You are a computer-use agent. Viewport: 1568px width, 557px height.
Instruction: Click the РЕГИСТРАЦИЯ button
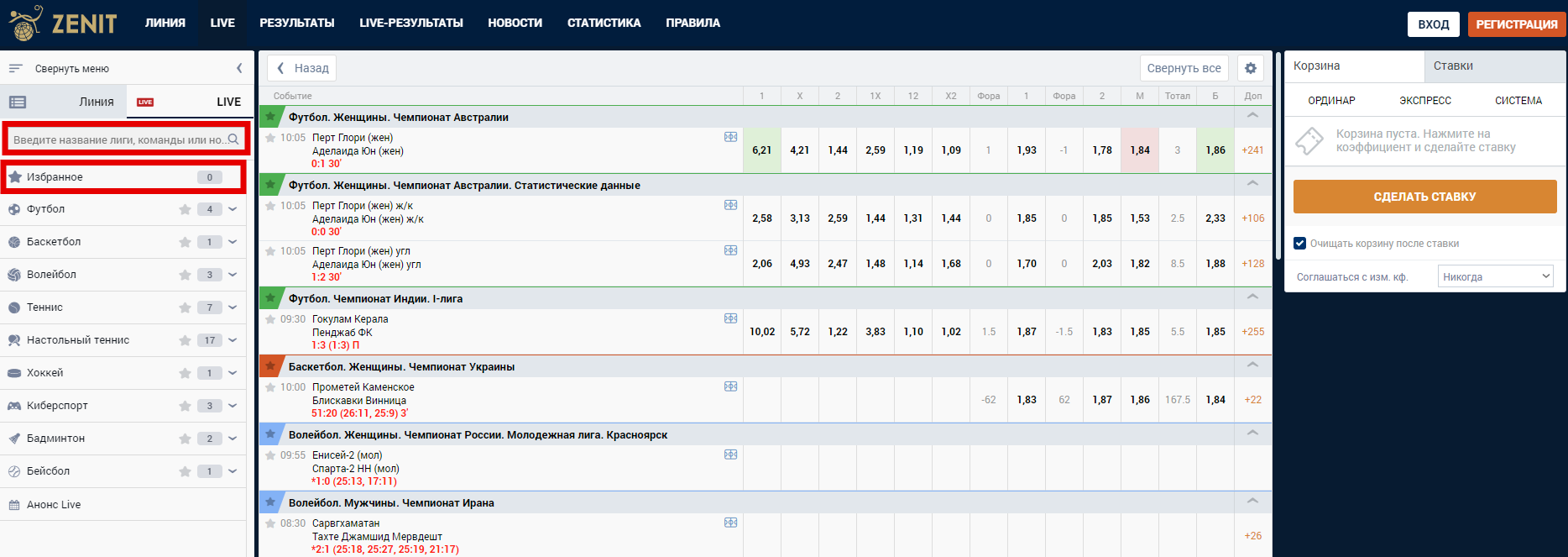[x=1516, y=24]
